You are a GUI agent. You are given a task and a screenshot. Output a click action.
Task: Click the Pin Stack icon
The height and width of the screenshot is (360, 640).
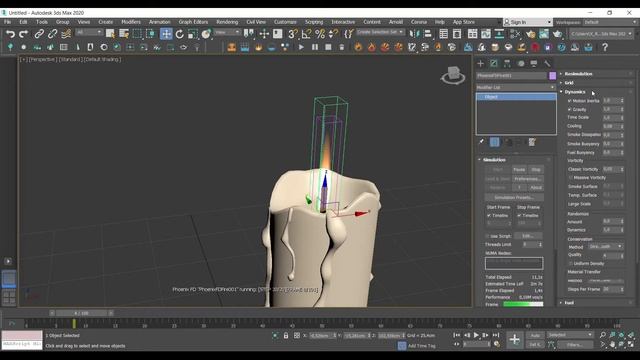[482, 142]
